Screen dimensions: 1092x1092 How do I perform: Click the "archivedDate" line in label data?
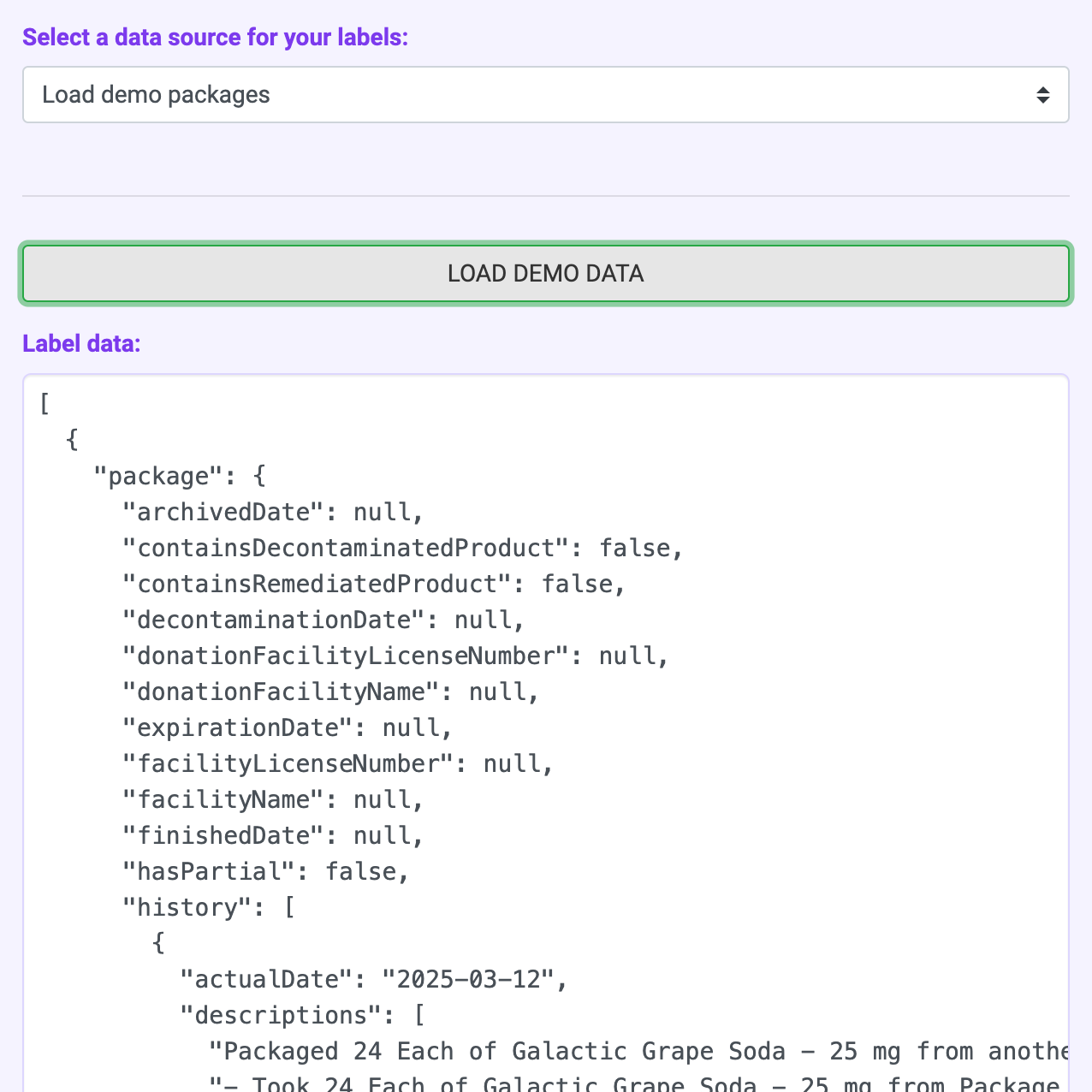point(272,512)
